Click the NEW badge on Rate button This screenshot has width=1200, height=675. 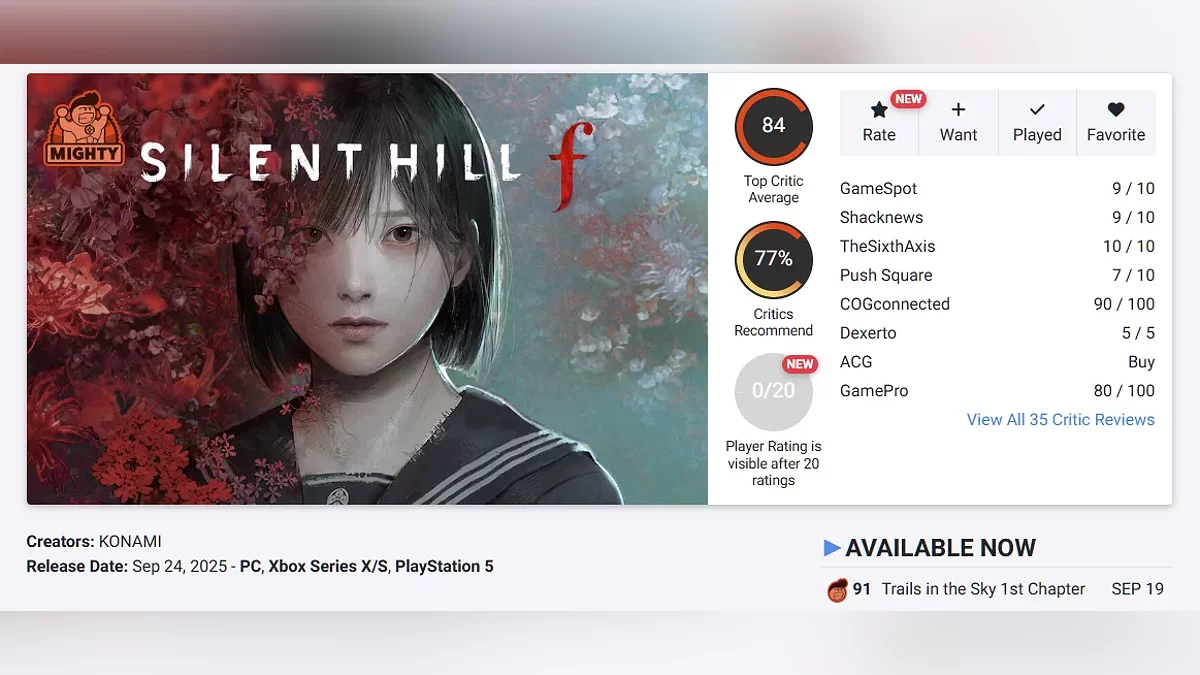[908, 99]
